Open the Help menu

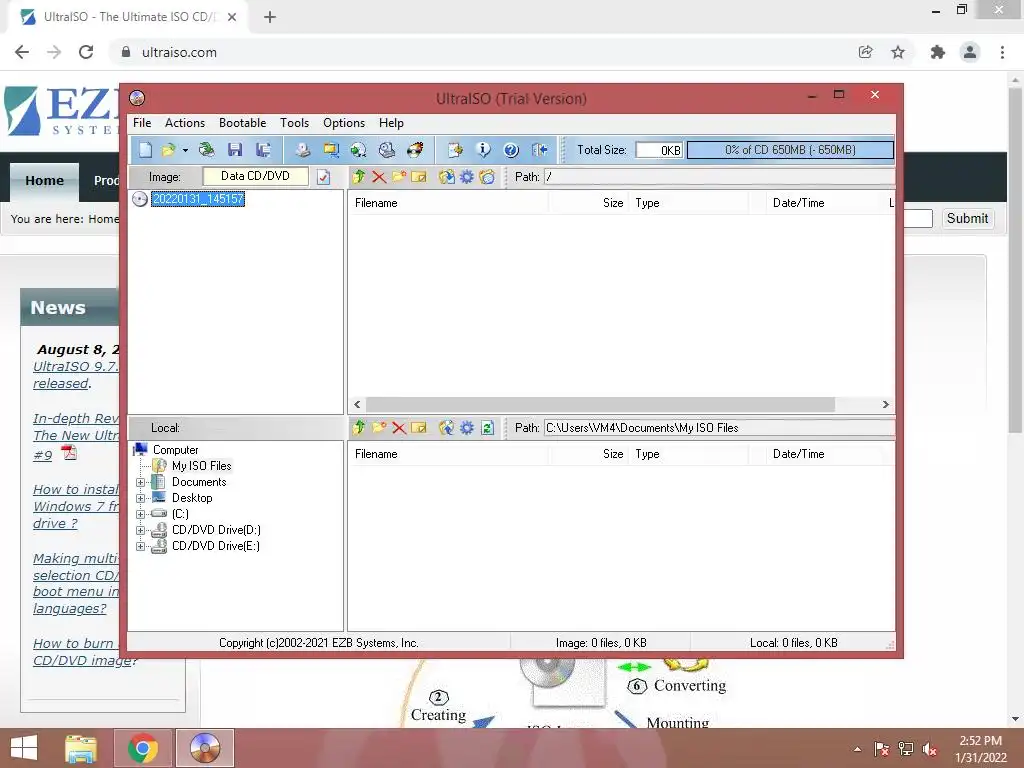coord(391,123)
